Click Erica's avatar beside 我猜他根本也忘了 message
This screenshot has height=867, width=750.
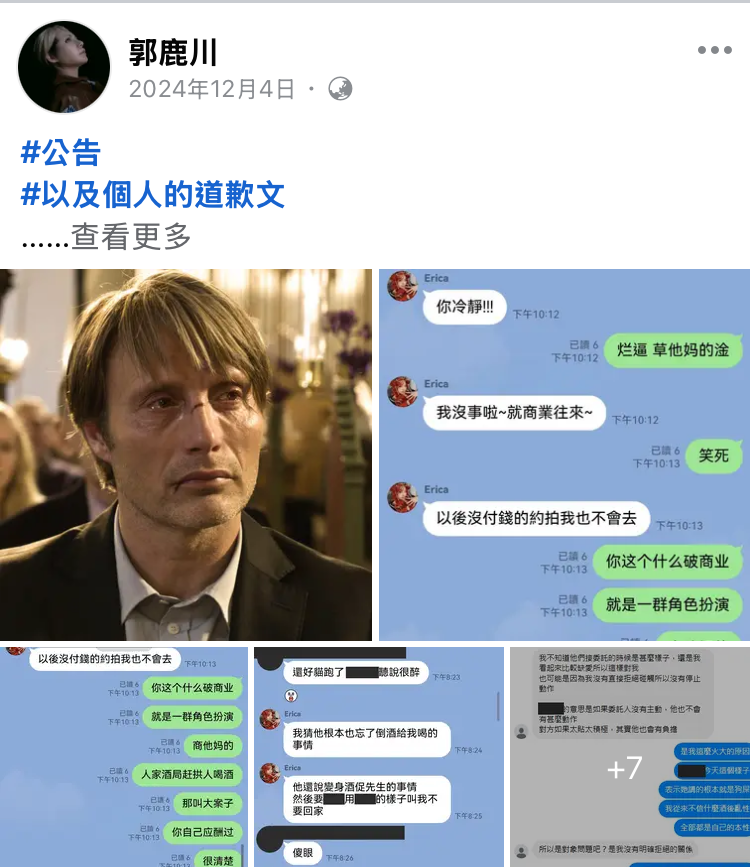coord(270,719)
